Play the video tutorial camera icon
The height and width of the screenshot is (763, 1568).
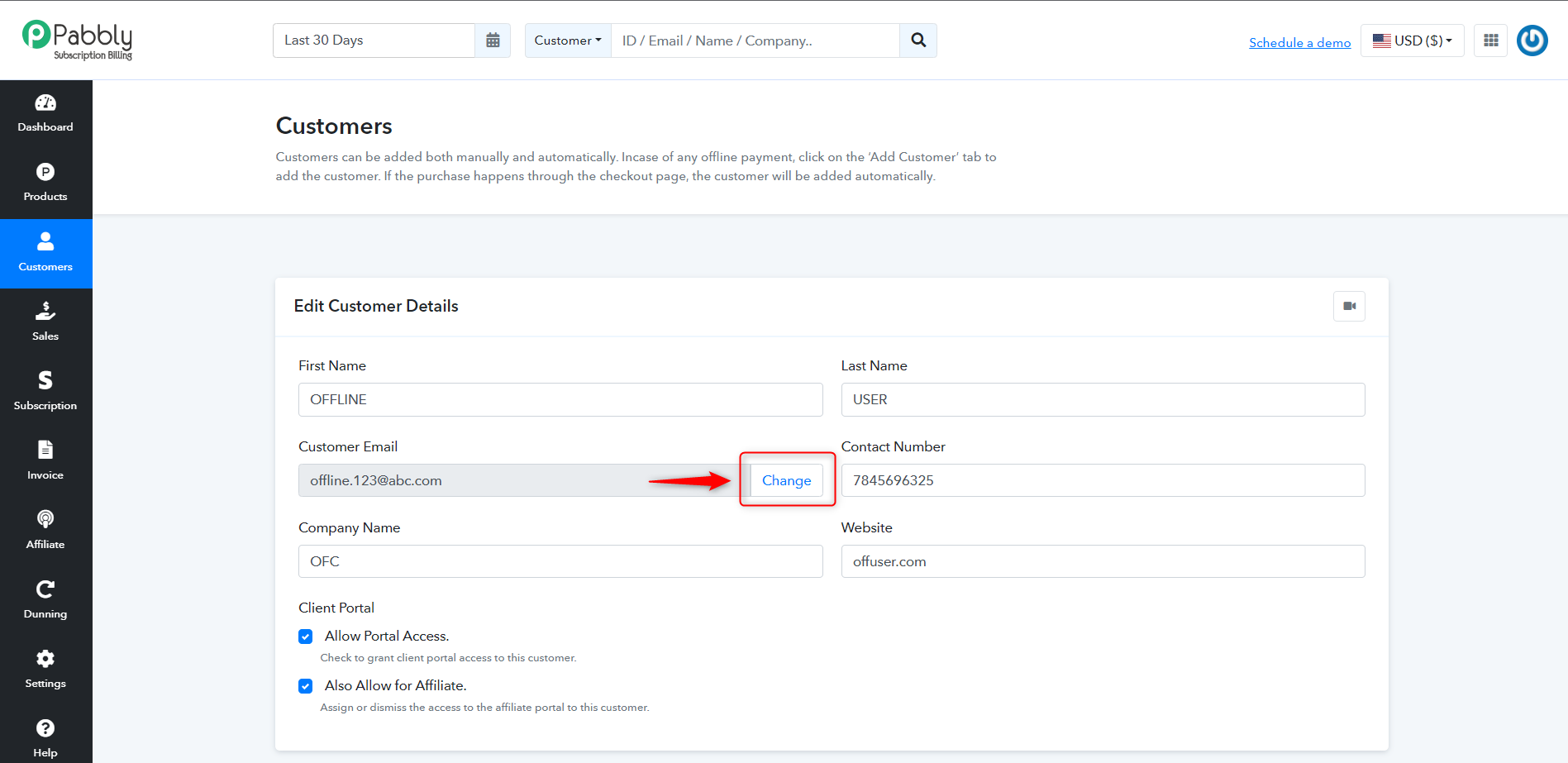pyautogui.click(x=1349, y=306)
